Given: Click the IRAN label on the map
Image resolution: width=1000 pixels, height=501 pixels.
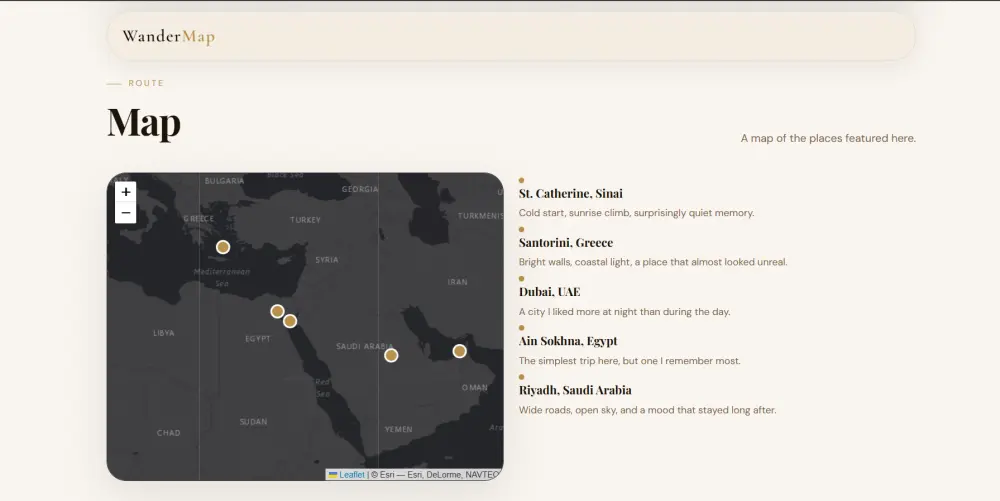Looking at the screenshot, I should (x=457, y=282).
